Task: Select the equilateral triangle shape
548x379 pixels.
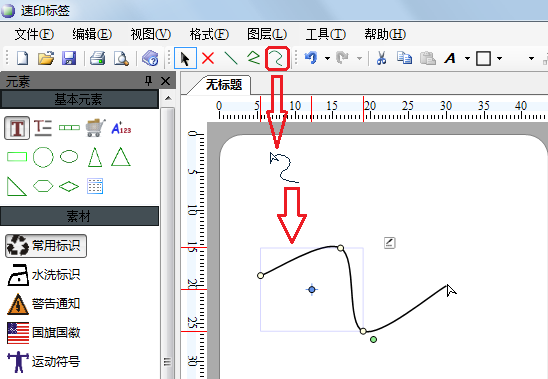Action: point(121,157)
